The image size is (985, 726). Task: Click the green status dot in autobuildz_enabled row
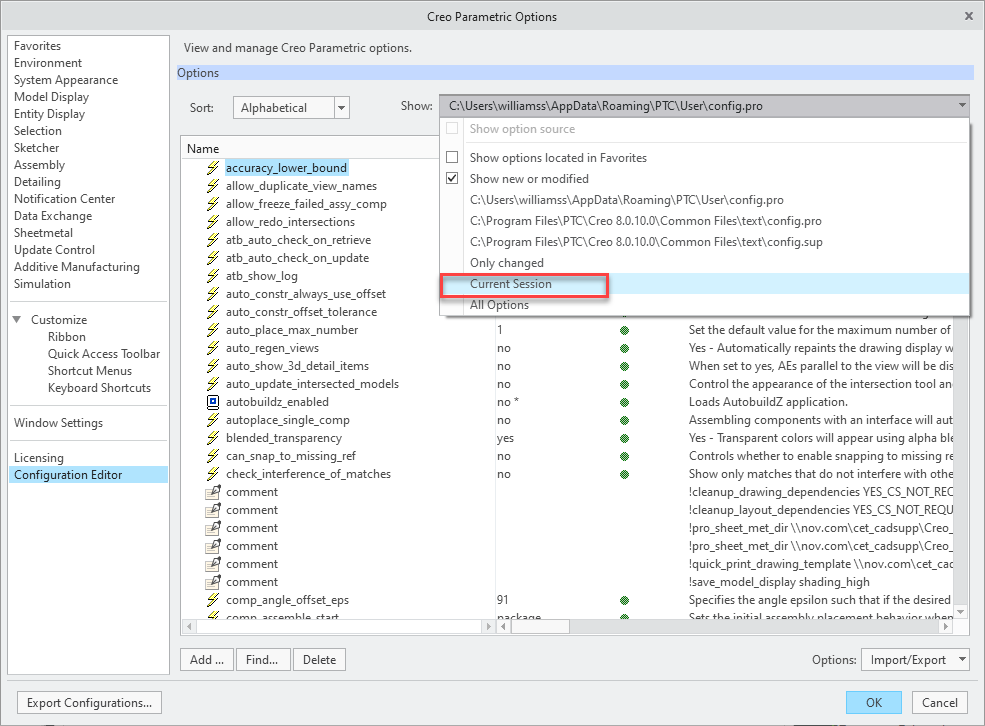624,403
